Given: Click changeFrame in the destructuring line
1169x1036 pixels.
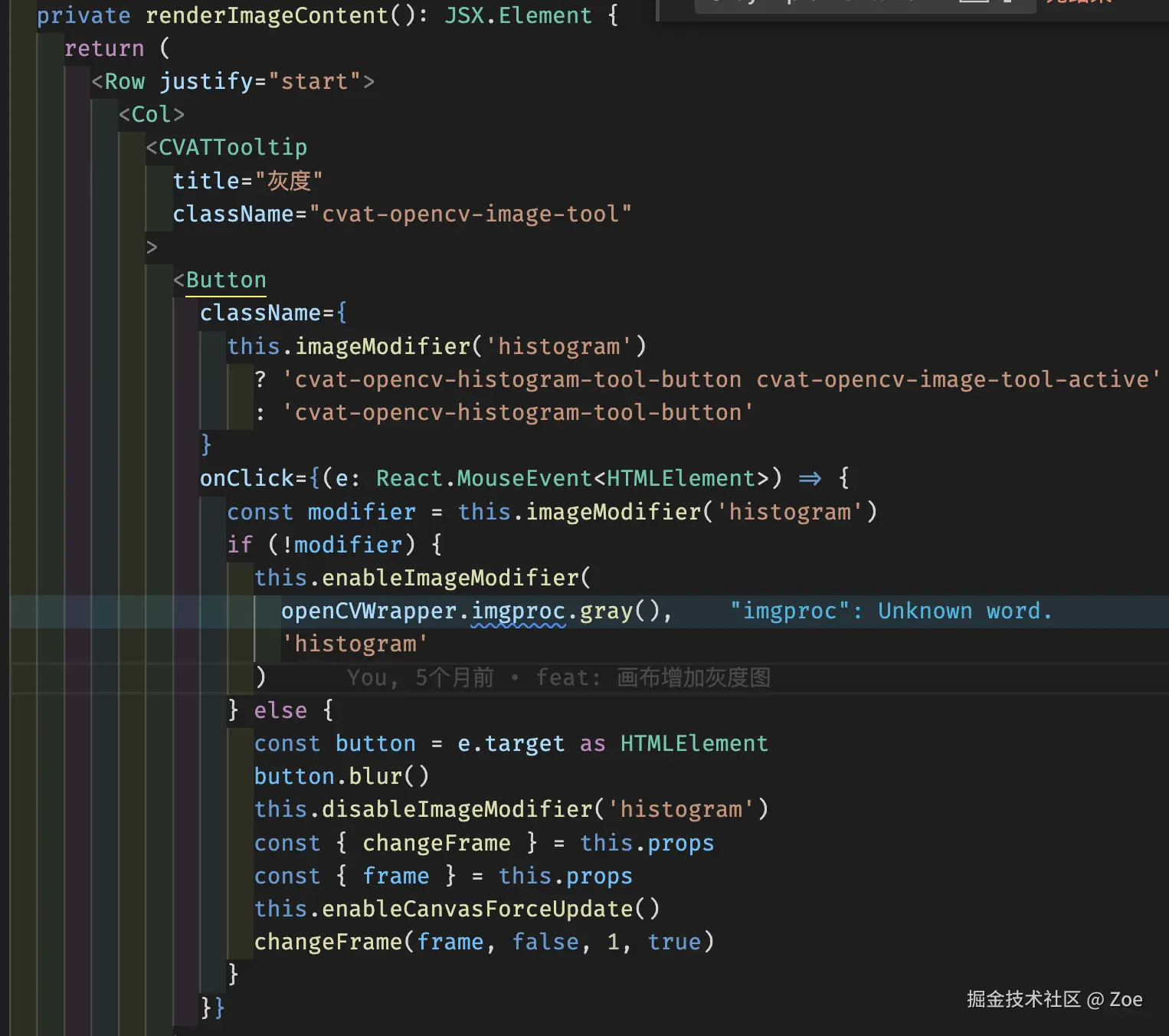Looking at the screenshot, I should [x=437, y=843].
